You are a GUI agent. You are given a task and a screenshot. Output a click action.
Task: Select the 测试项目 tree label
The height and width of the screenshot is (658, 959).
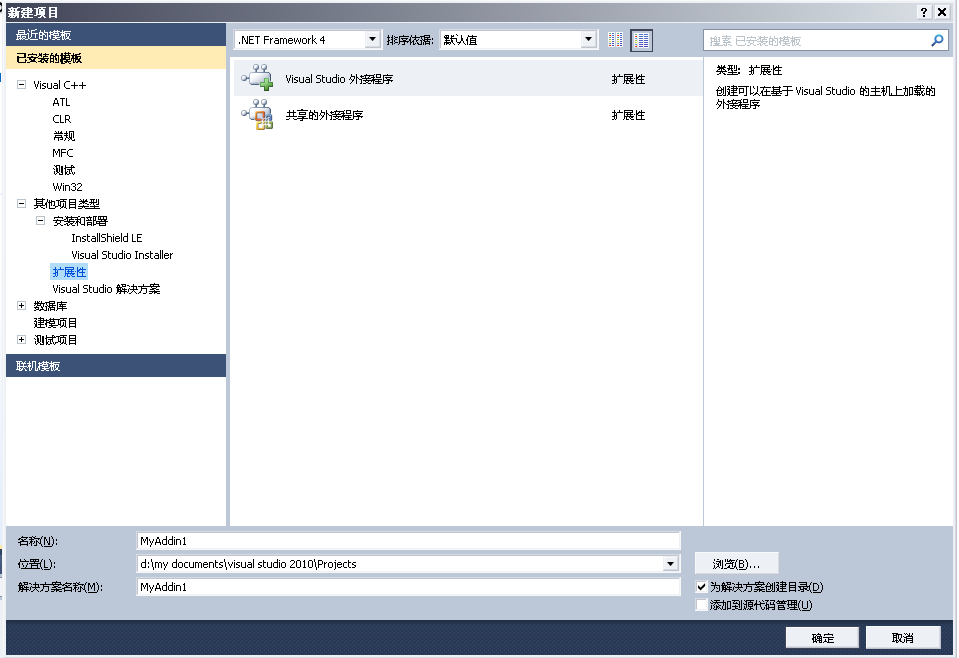(x=55, y=340)
